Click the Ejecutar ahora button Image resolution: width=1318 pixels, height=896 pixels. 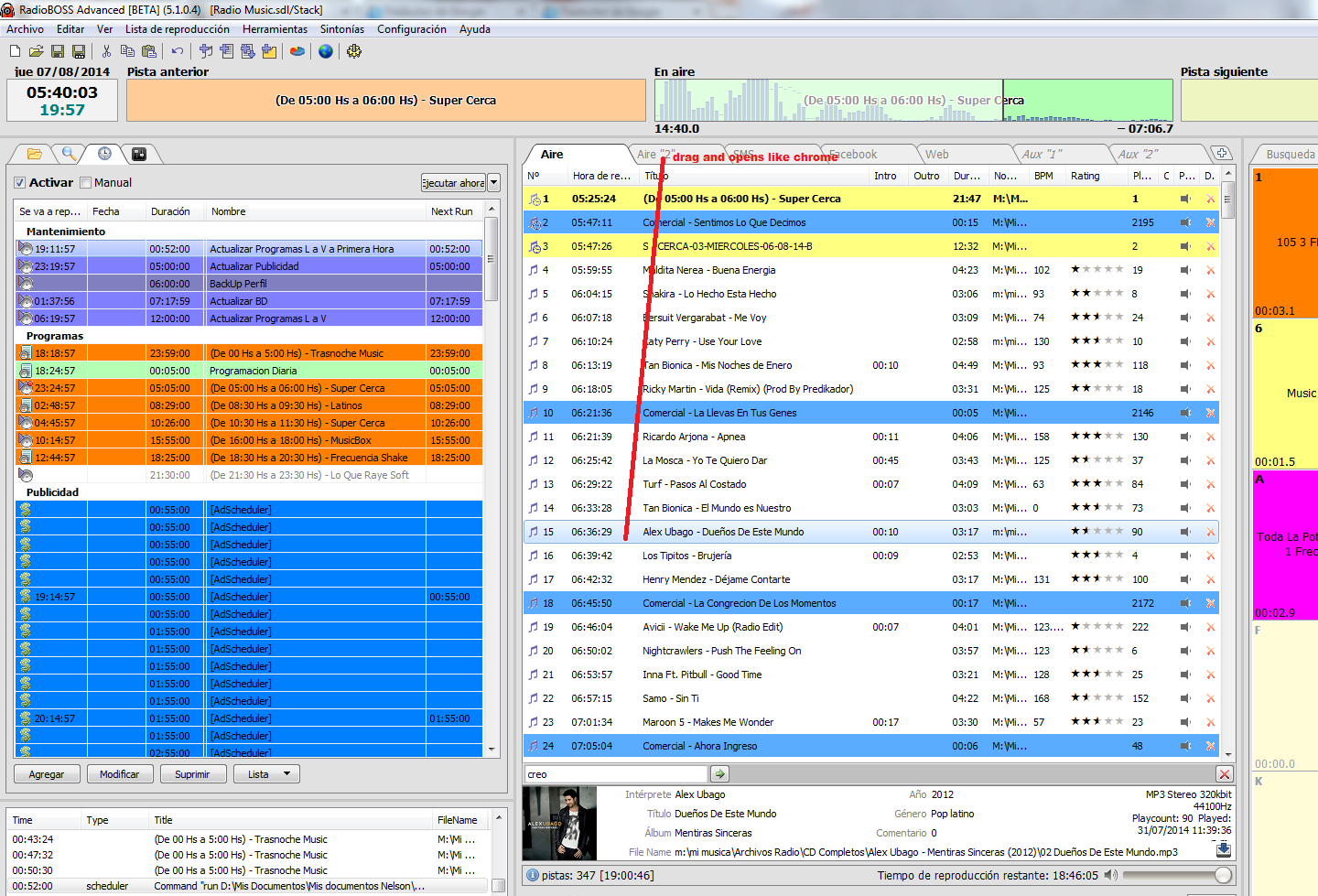(453, 182)
